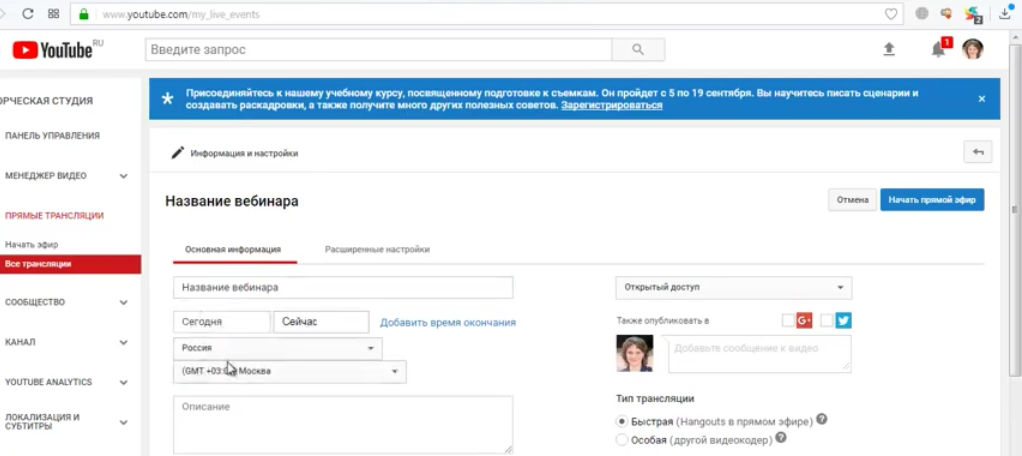Select the Особая broadcast type
1022x456 pixels.
[x=622, y=438]
